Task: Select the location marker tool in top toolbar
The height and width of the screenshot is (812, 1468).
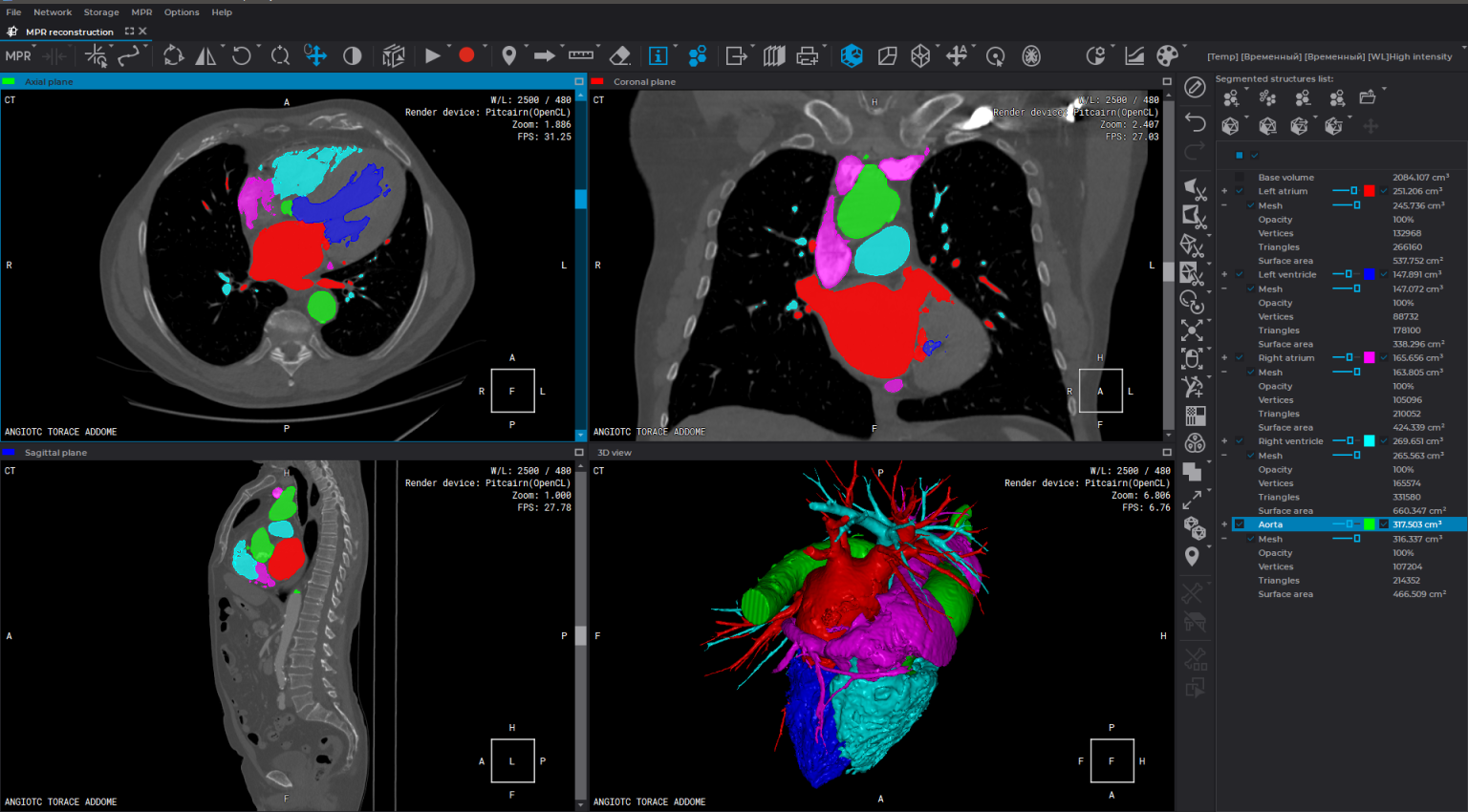Action: (x=508, y=56)
